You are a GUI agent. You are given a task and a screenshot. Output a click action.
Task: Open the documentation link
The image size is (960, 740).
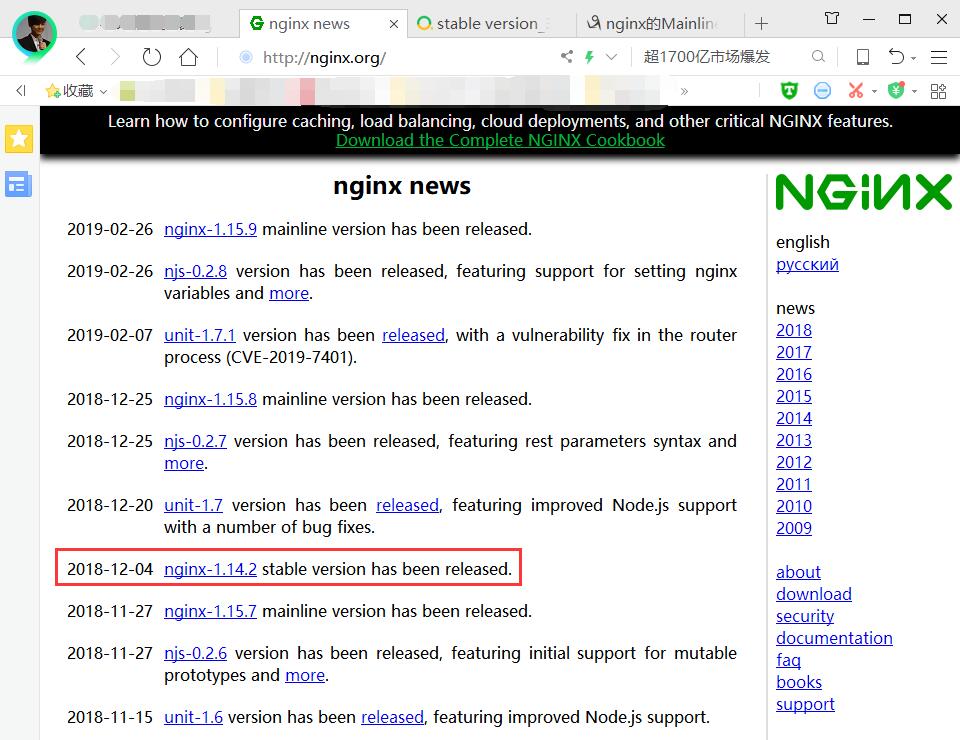click(x=834, y=638)
